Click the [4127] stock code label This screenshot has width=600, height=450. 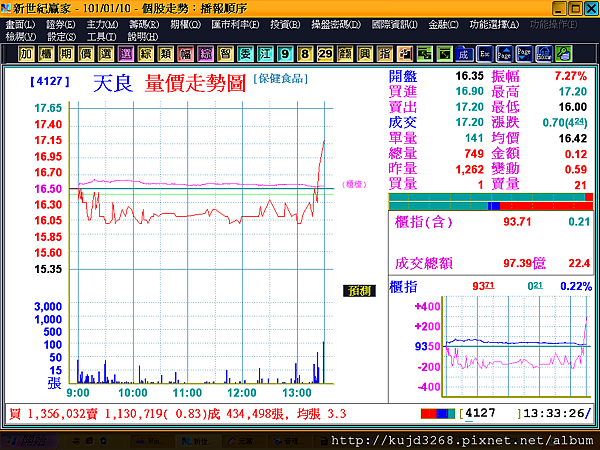click(50, 81)
